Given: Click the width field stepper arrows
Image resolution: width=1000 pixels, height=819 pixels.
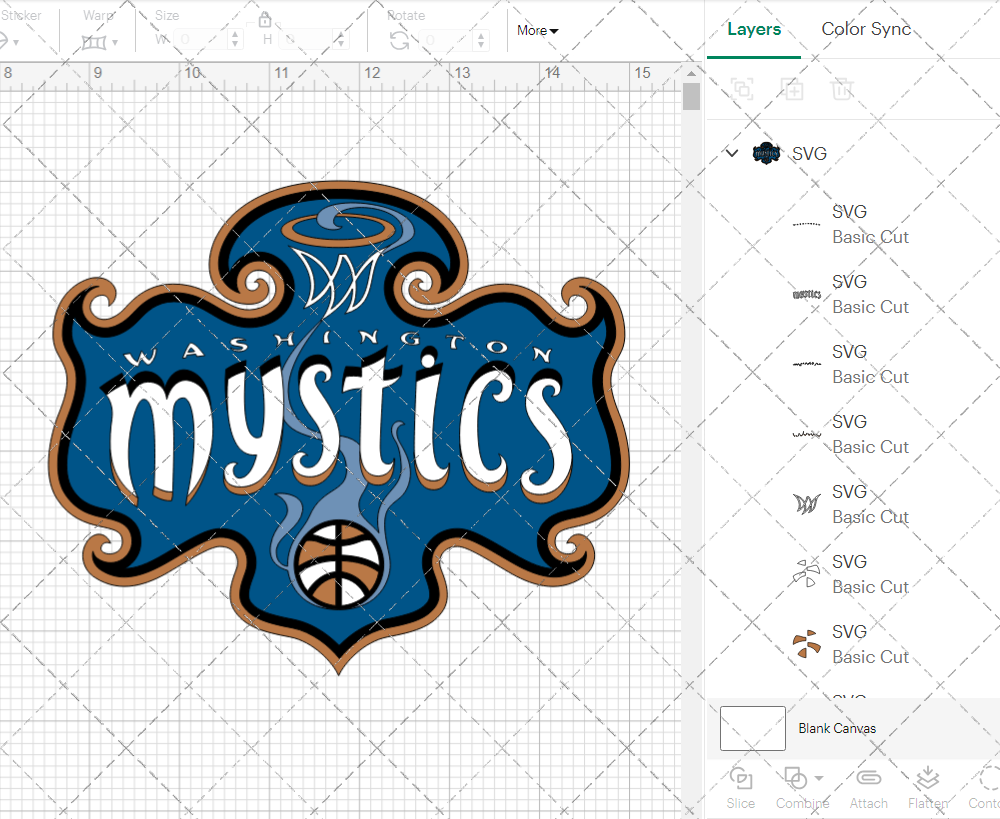Looking at the screenshot, I should pos(235,40).
